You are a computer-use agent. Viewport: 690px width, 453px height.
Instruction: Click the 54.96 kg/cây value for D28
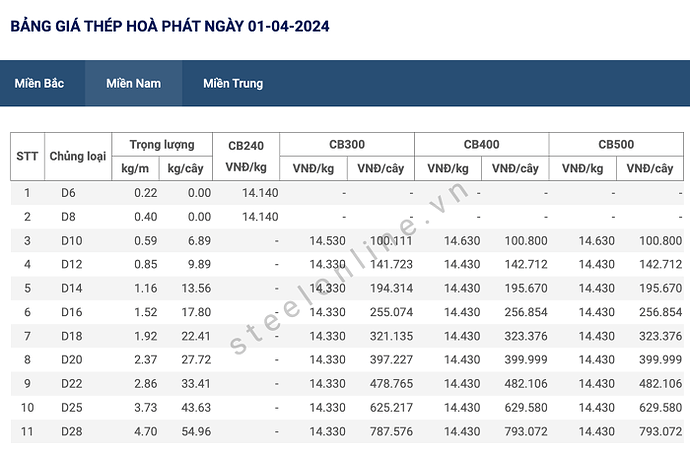tap(196, 431)
